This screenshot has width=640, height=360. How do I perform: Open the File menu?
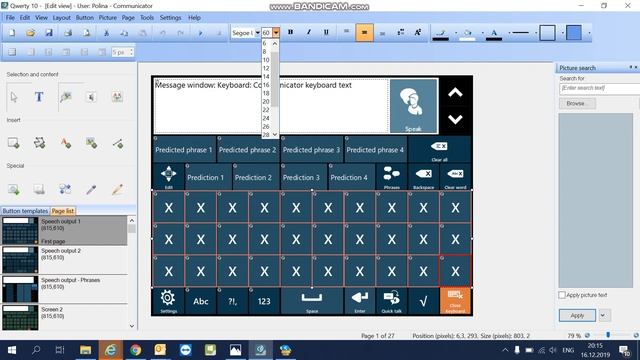10,18
